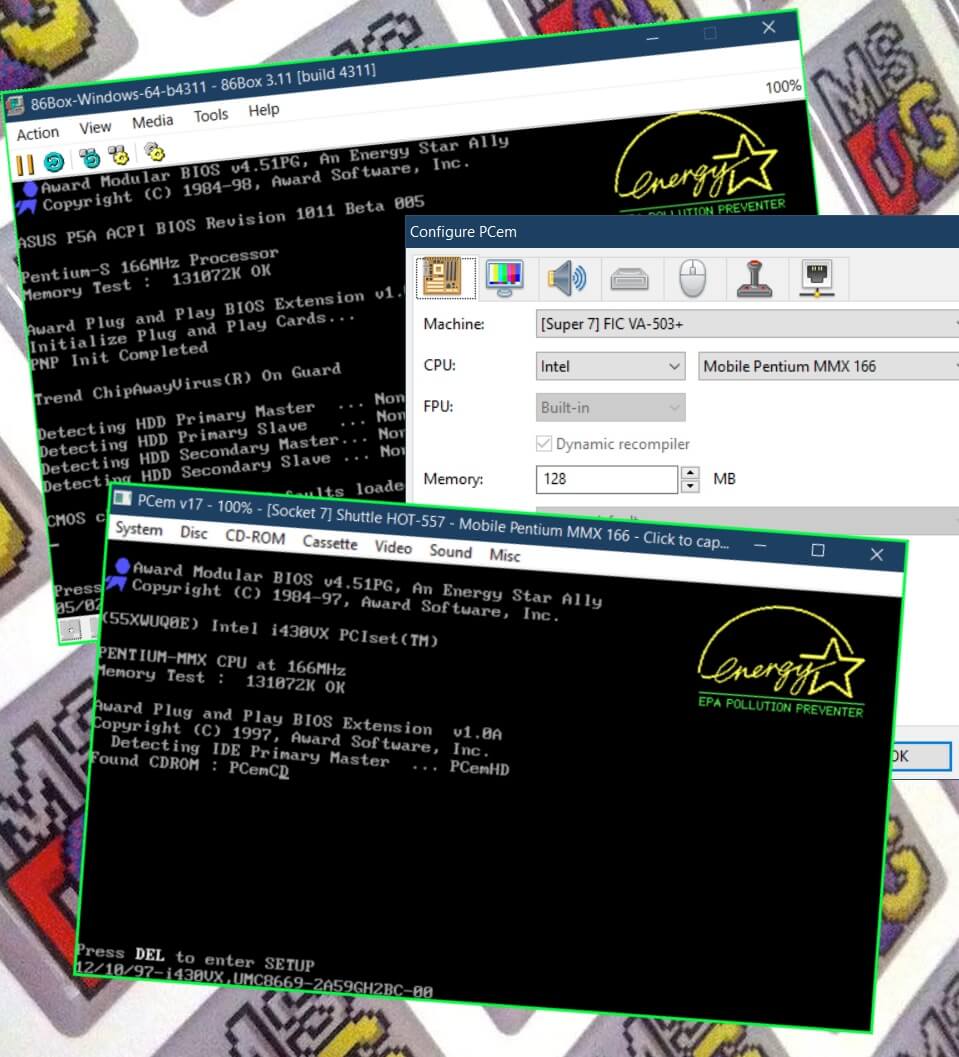Open the Tools menu in 86Box
The height and width of the screenshot is (1057, 959).
211,115
